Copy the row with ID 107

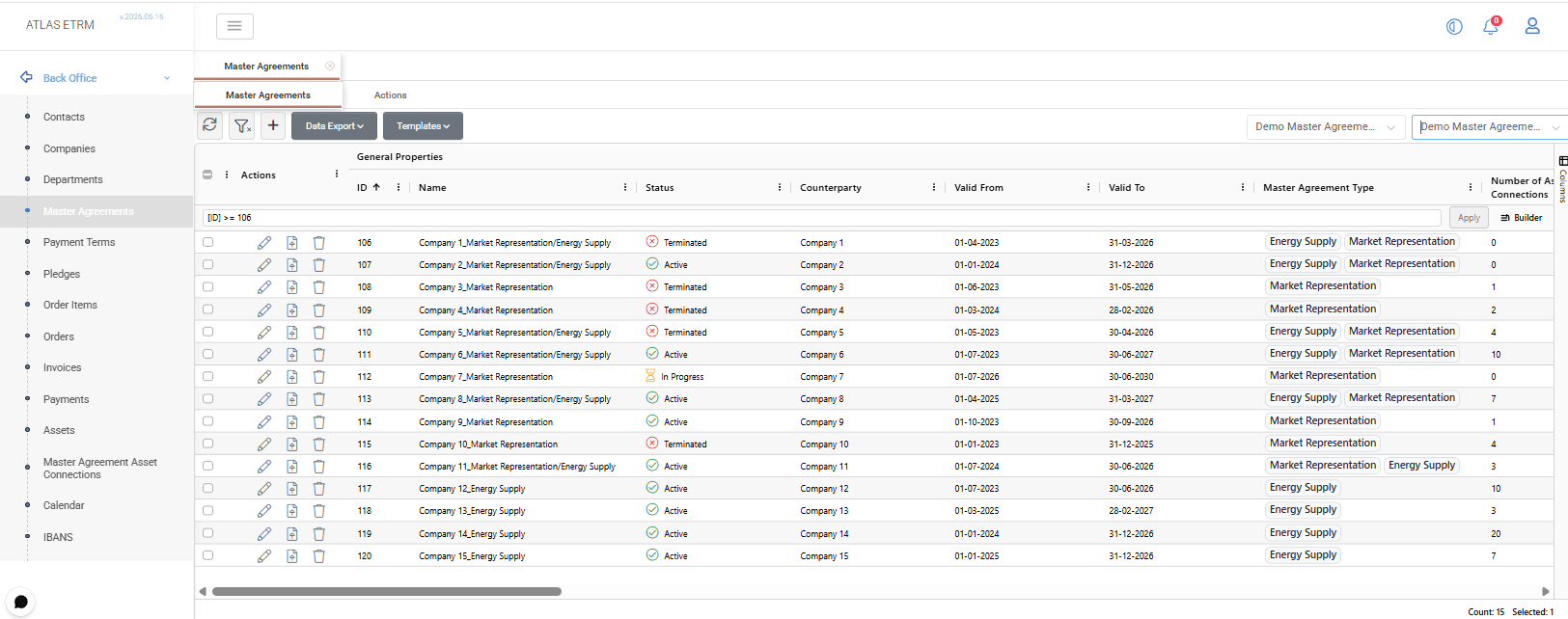(x=292, y=265)
